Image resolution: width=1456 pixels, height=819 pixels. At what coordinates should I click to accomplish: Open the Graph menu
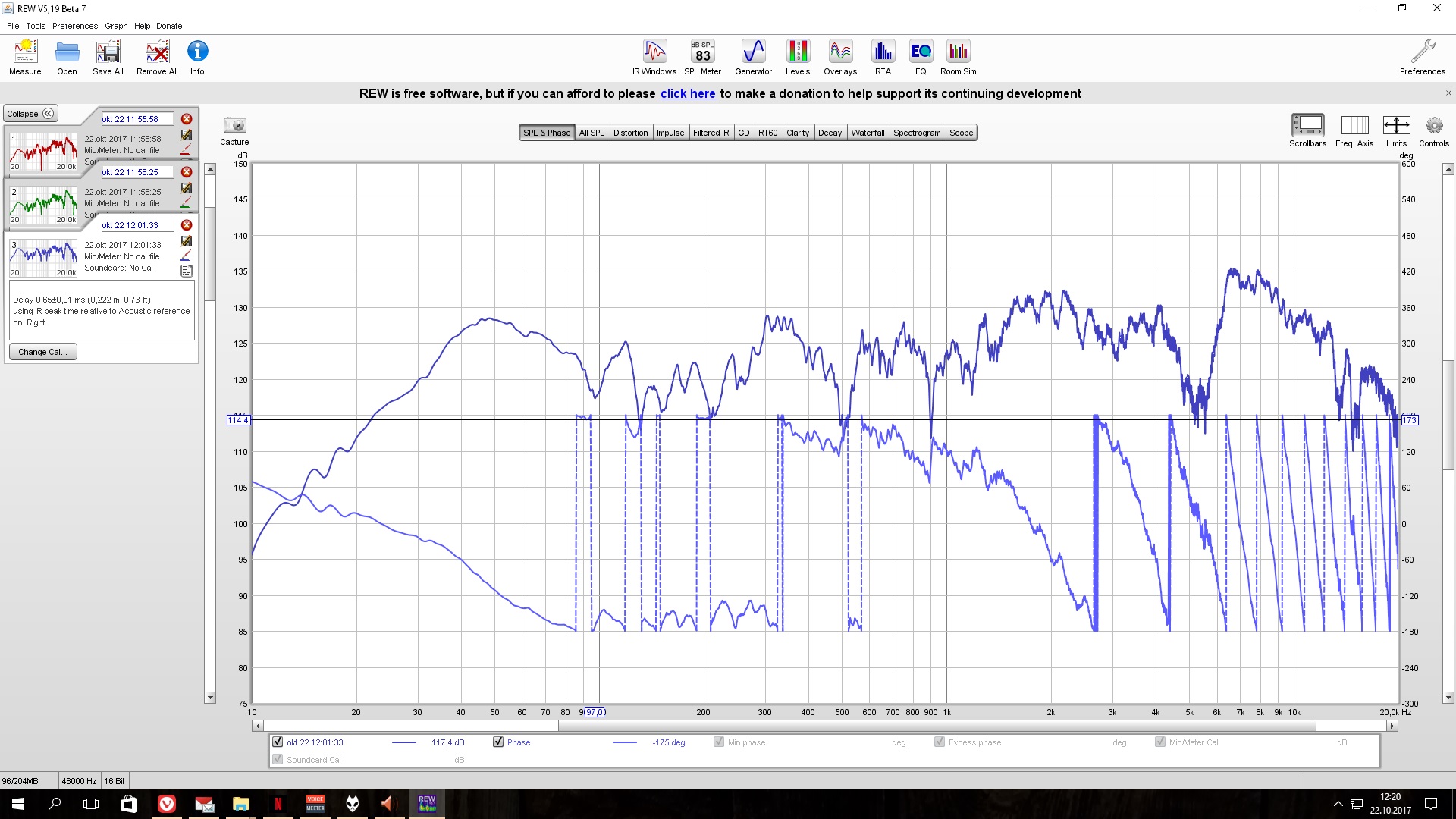point(116,26)
